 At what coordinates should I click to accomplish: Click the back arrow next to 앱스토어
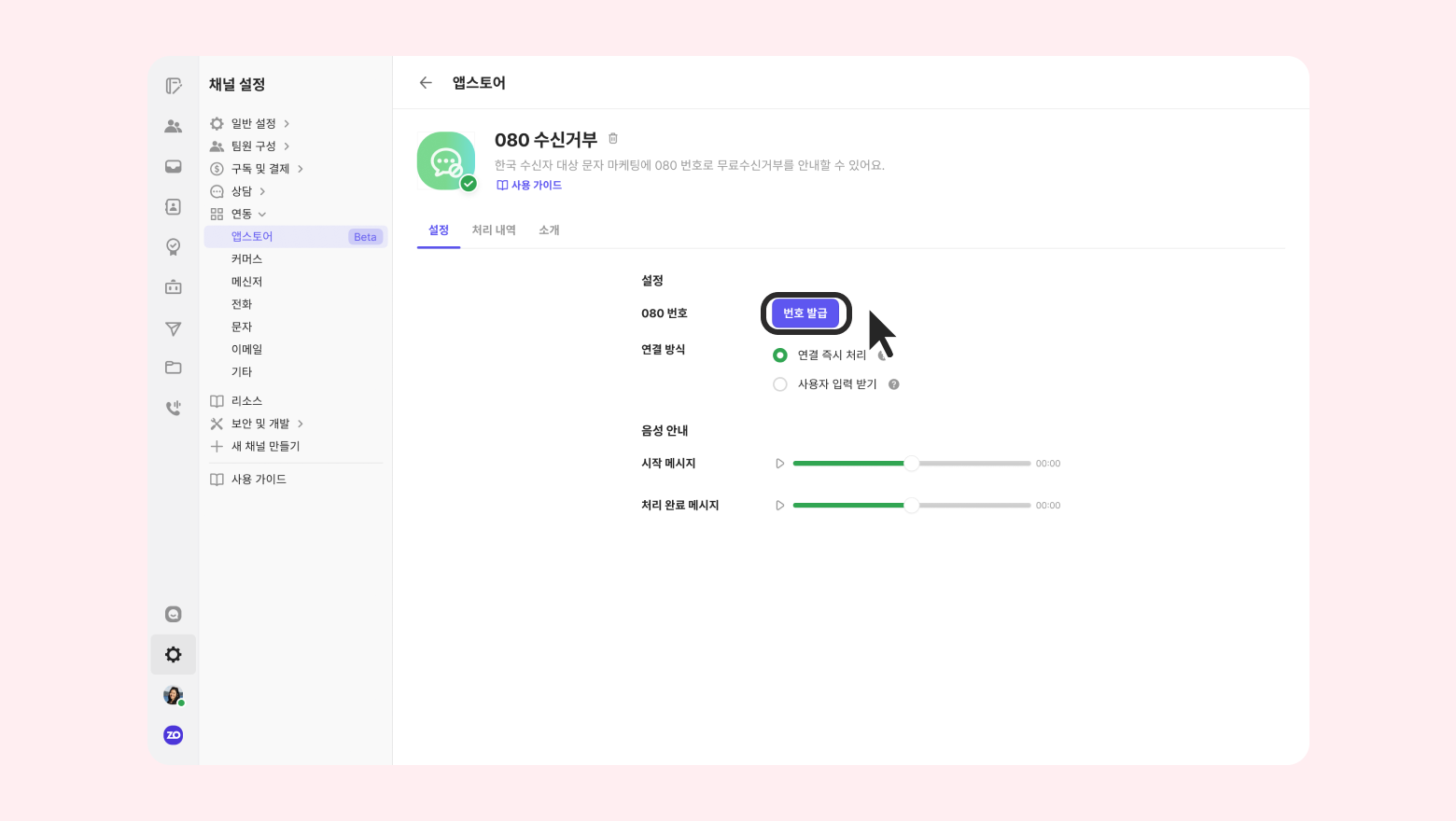pos(426,83)
